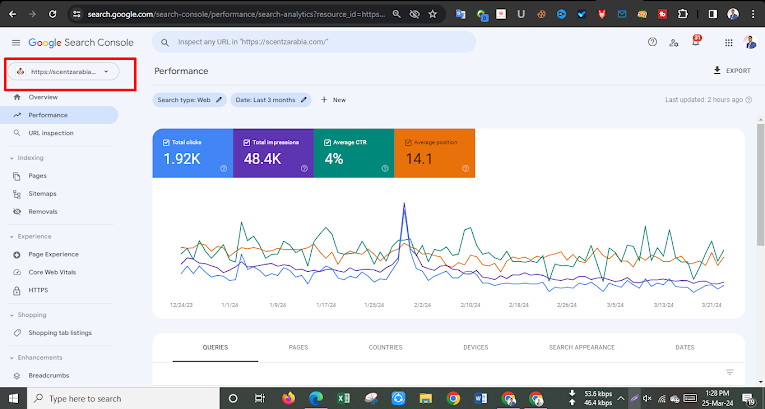The image size is (765, 409).
Task: Uncheck the Total clicks checkbox
Action: 166,143
